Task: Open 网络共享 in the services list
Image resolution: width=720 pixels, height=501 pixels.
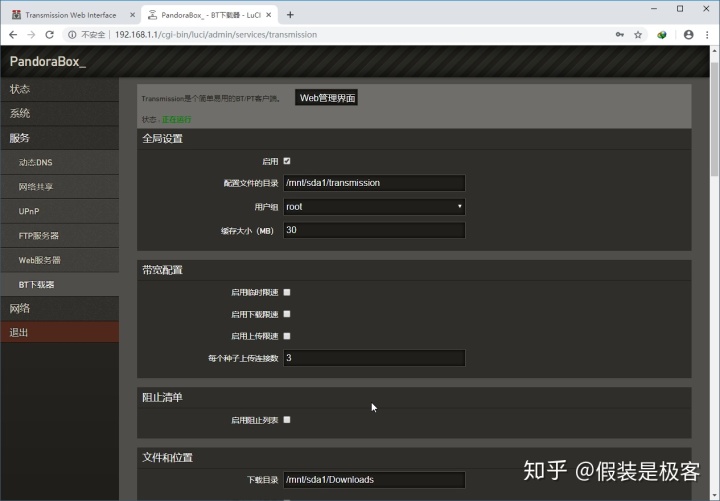Action: click(x=60, y=187)
